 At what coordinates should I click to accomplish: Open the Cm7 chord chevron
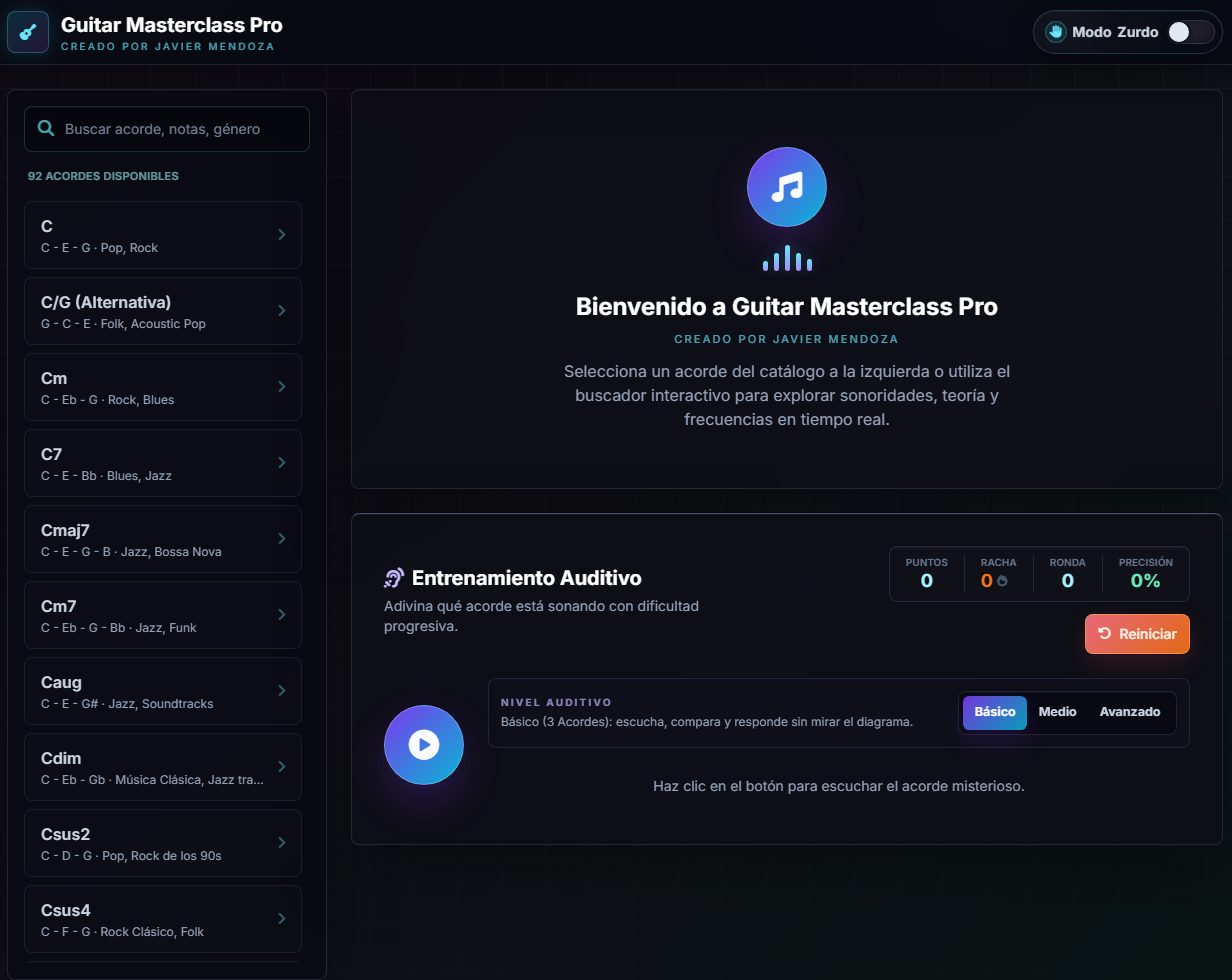(x=282, y=614)
